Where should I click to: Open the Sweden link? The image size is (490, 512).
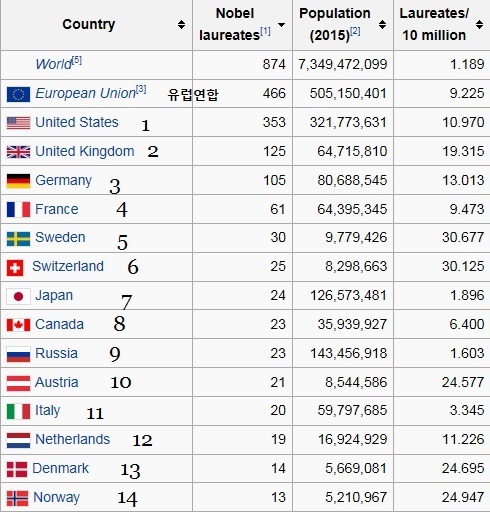(60, 237)
